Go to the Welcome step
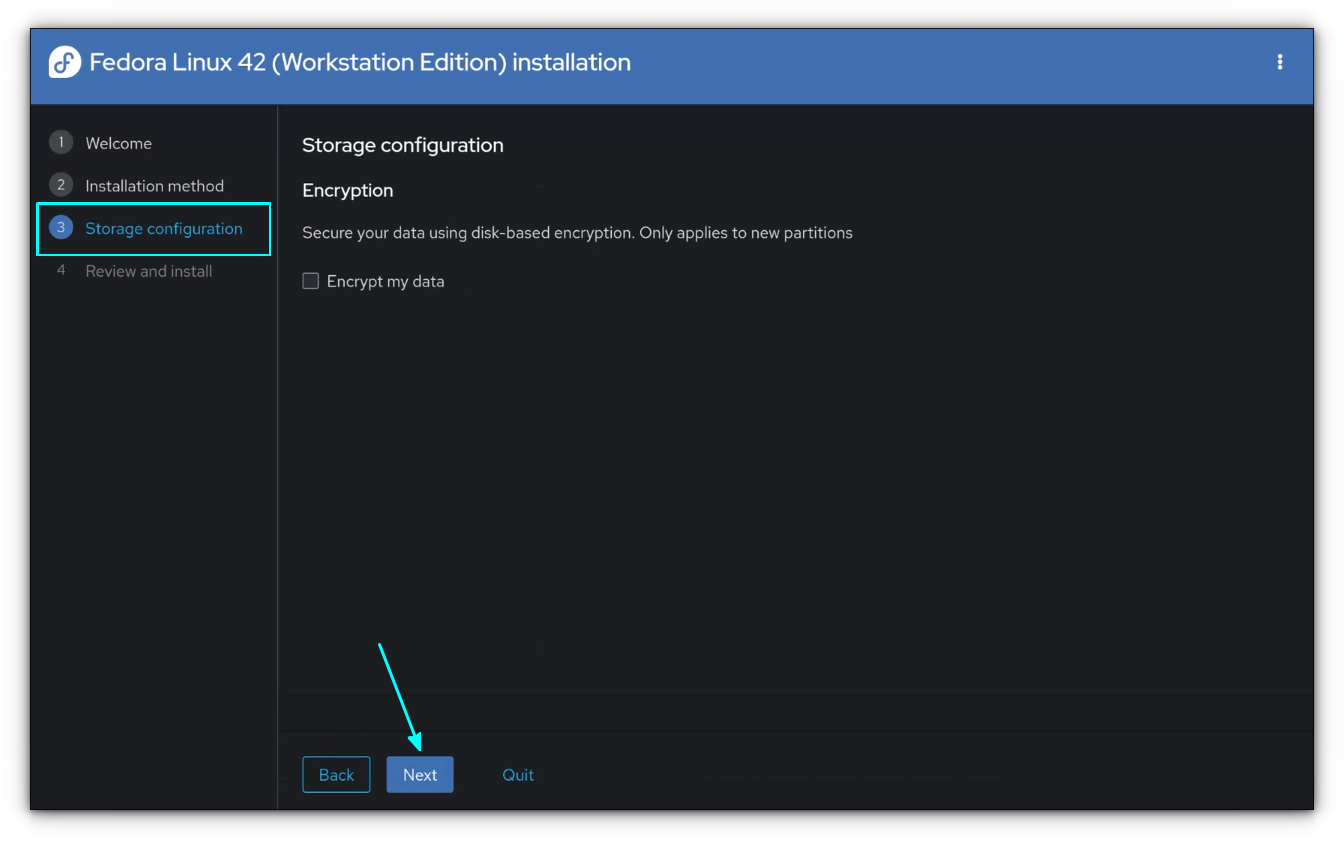The image size is (1344, 842). click(x=118, y=143)
